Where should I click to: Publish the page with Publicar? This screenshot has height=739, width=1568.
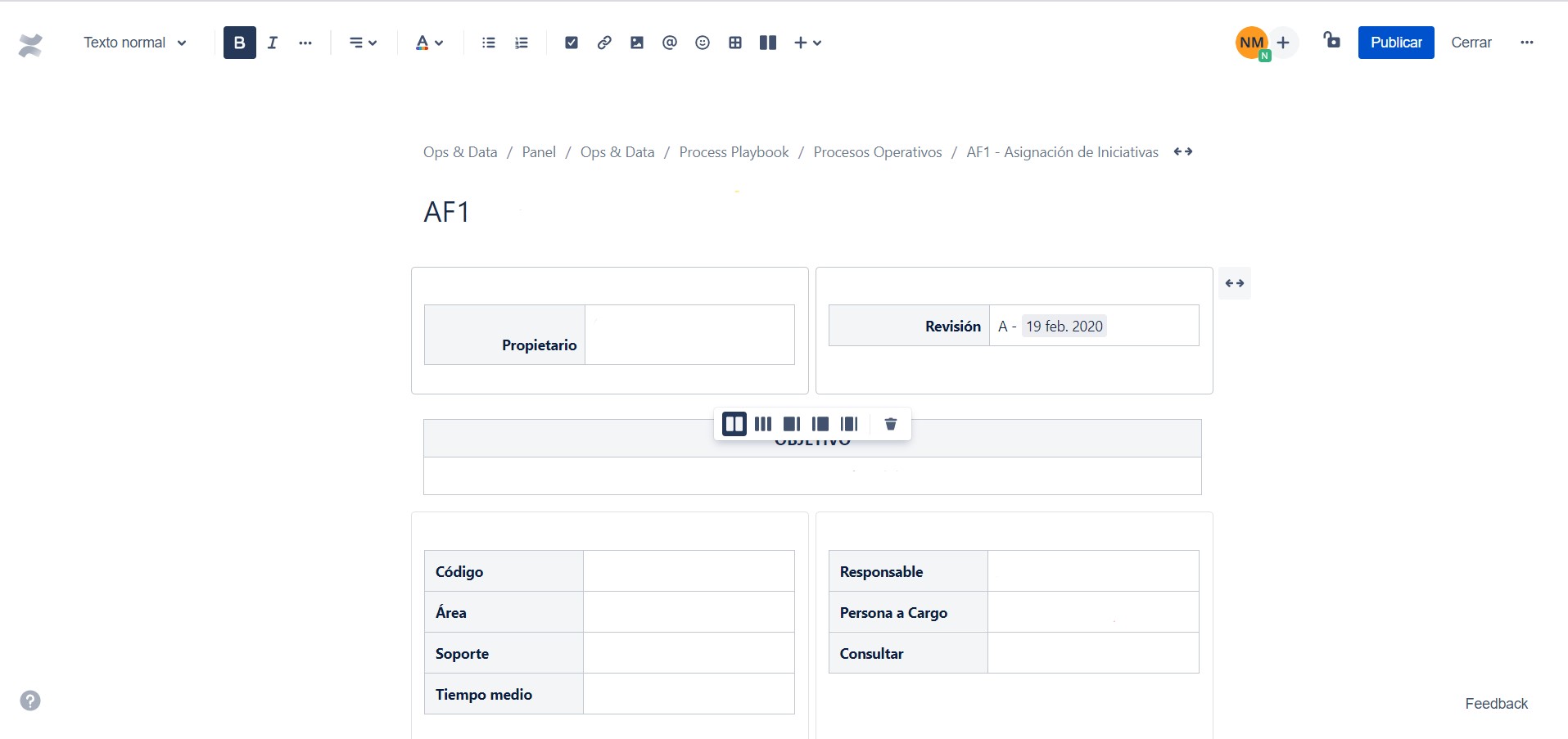coord(1395,42)
